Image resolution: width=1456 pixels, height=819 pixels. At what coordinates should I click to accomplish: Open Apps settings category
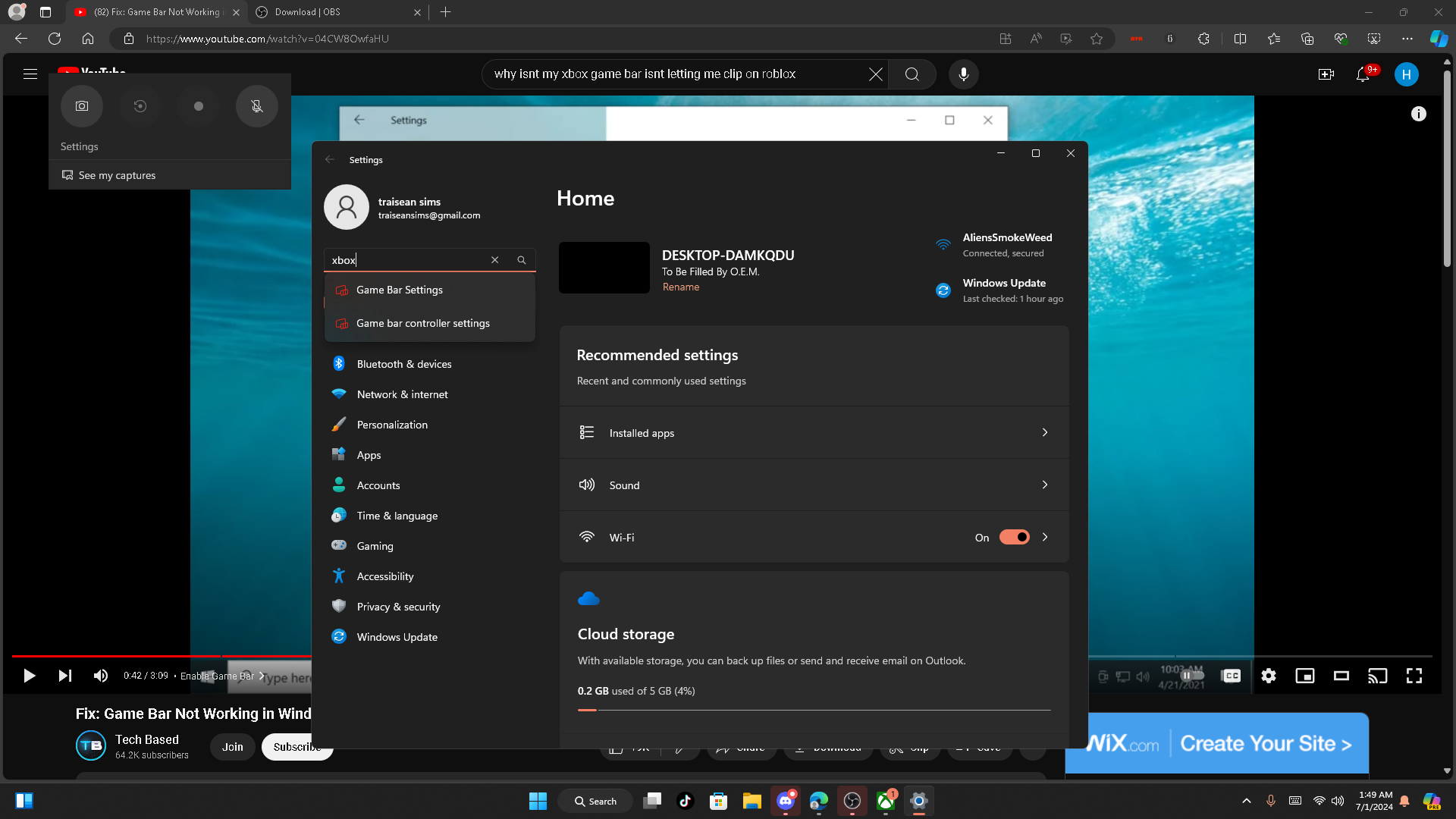pyautogui.click(x=430, y=455)
